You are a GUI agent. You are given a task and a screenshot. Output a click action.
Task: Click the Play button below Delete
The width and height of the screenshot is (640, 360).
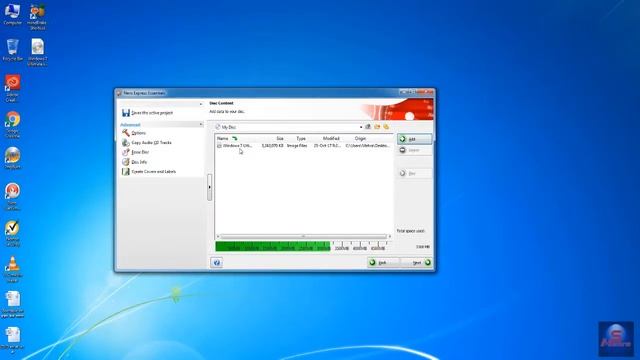click(414, 173)
